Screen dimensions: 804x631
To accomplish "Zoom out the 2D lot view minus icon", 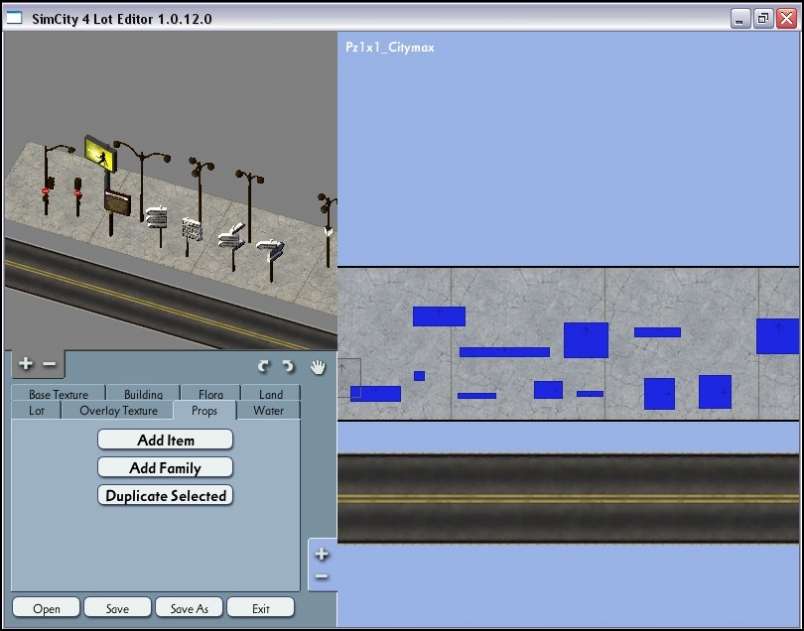I will (321, 577).
